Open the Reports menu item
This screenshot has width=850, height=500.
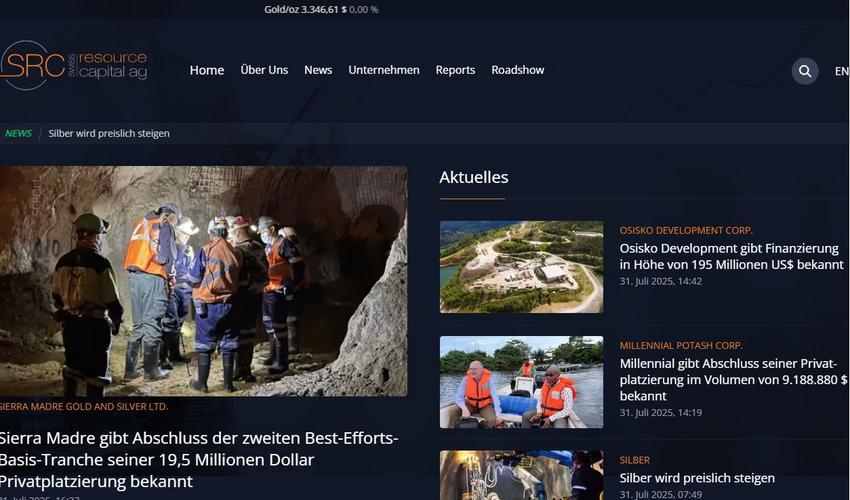pos(455,70)
